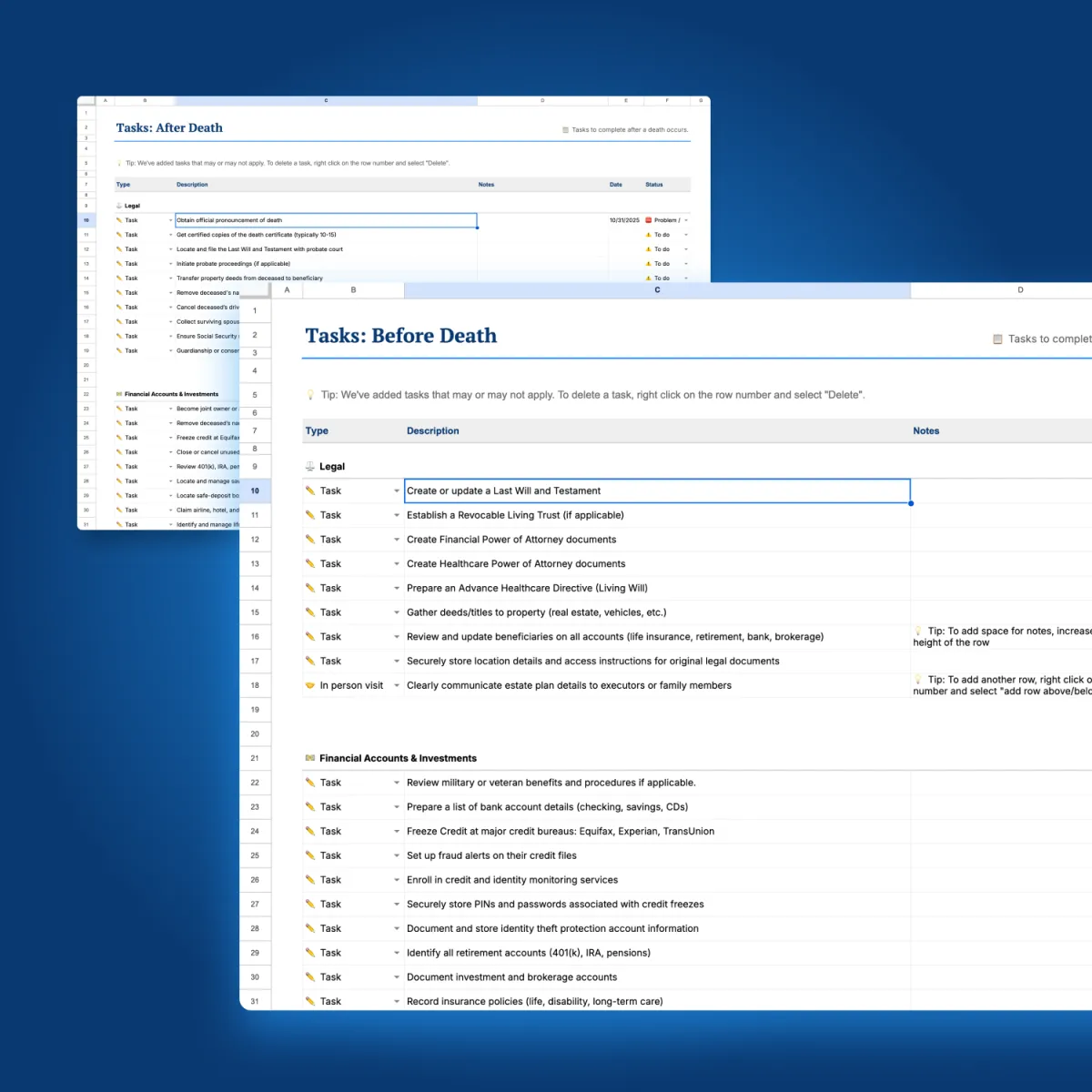Open Type dropdown for 'Review military or veteran benefits'
The height and width of the screenshot is (1092, 1092).
397,783
